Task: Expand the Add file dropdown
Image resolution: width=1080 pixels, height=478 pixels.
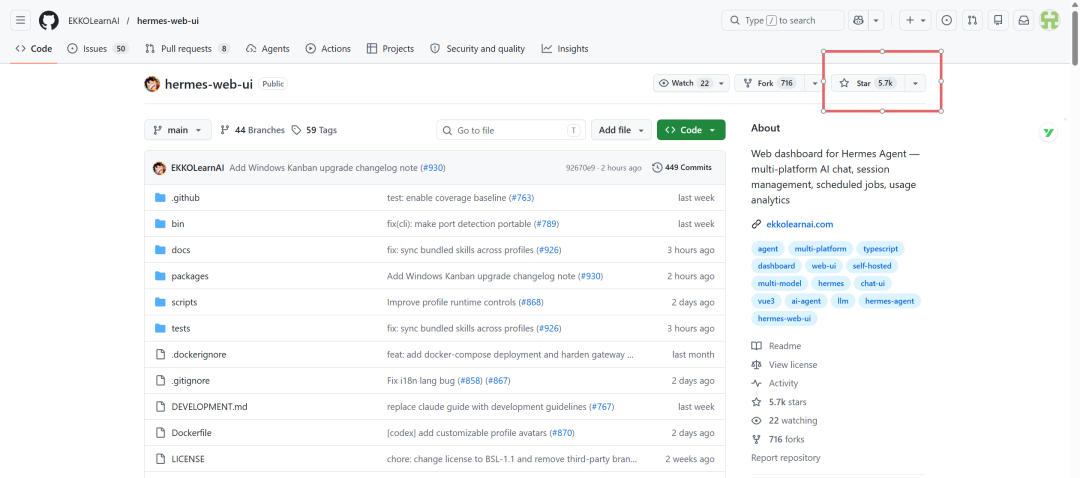Action: pos(621,130)
